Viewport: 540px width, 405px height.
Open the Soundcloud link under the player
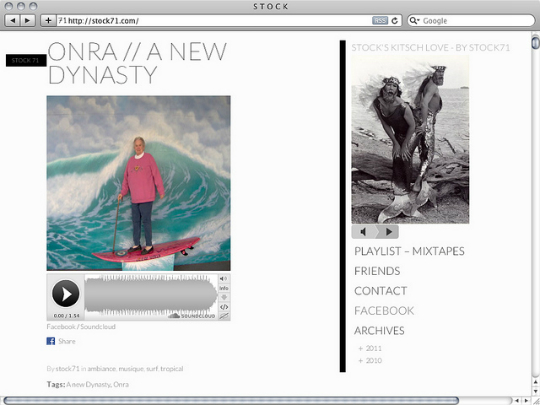tap(98, 326)
